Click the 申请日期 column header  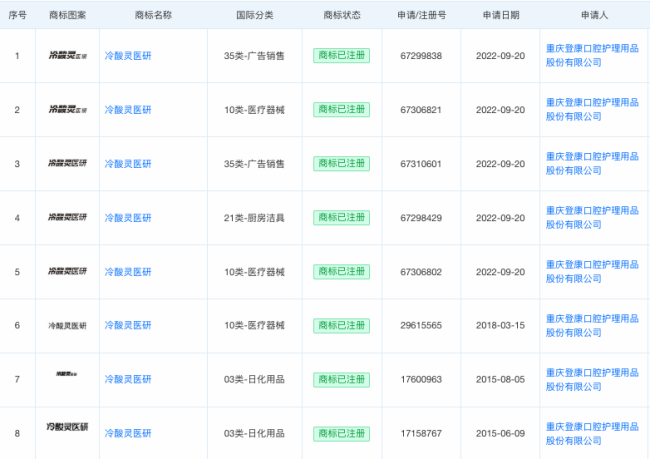[501, 15]
